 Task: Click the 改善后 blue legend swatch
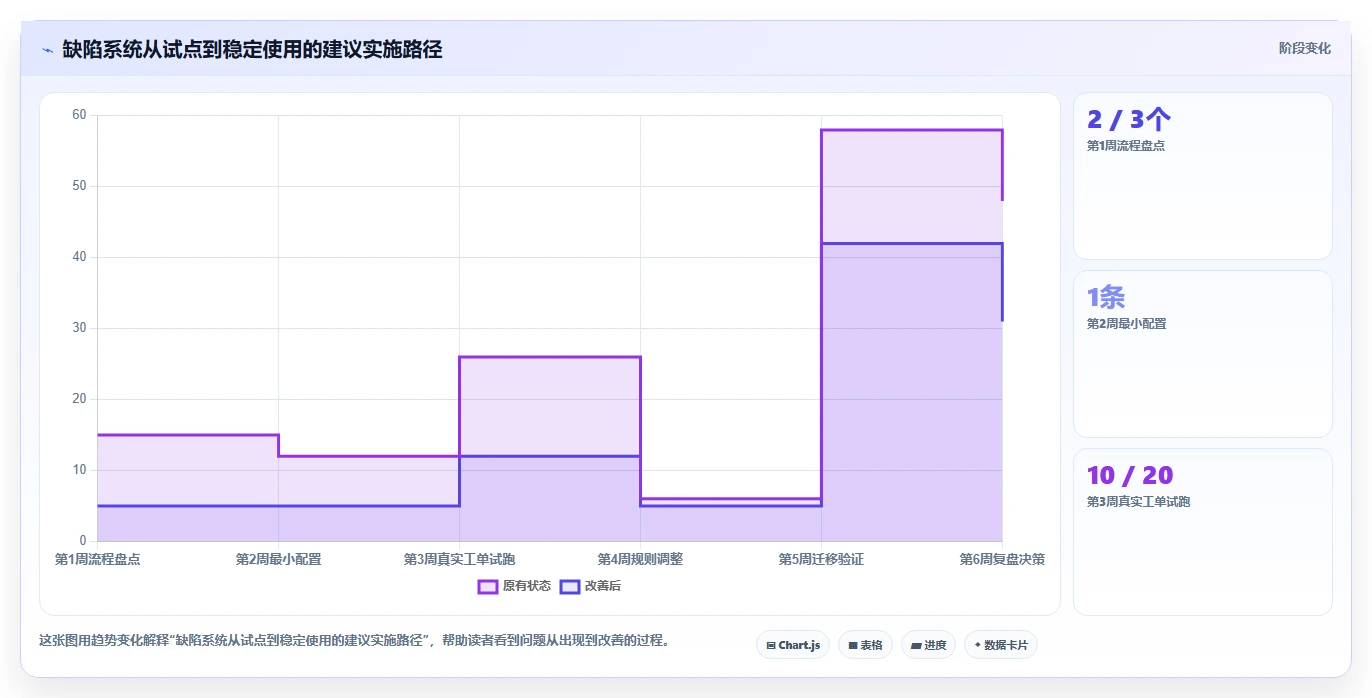[570, 586]
